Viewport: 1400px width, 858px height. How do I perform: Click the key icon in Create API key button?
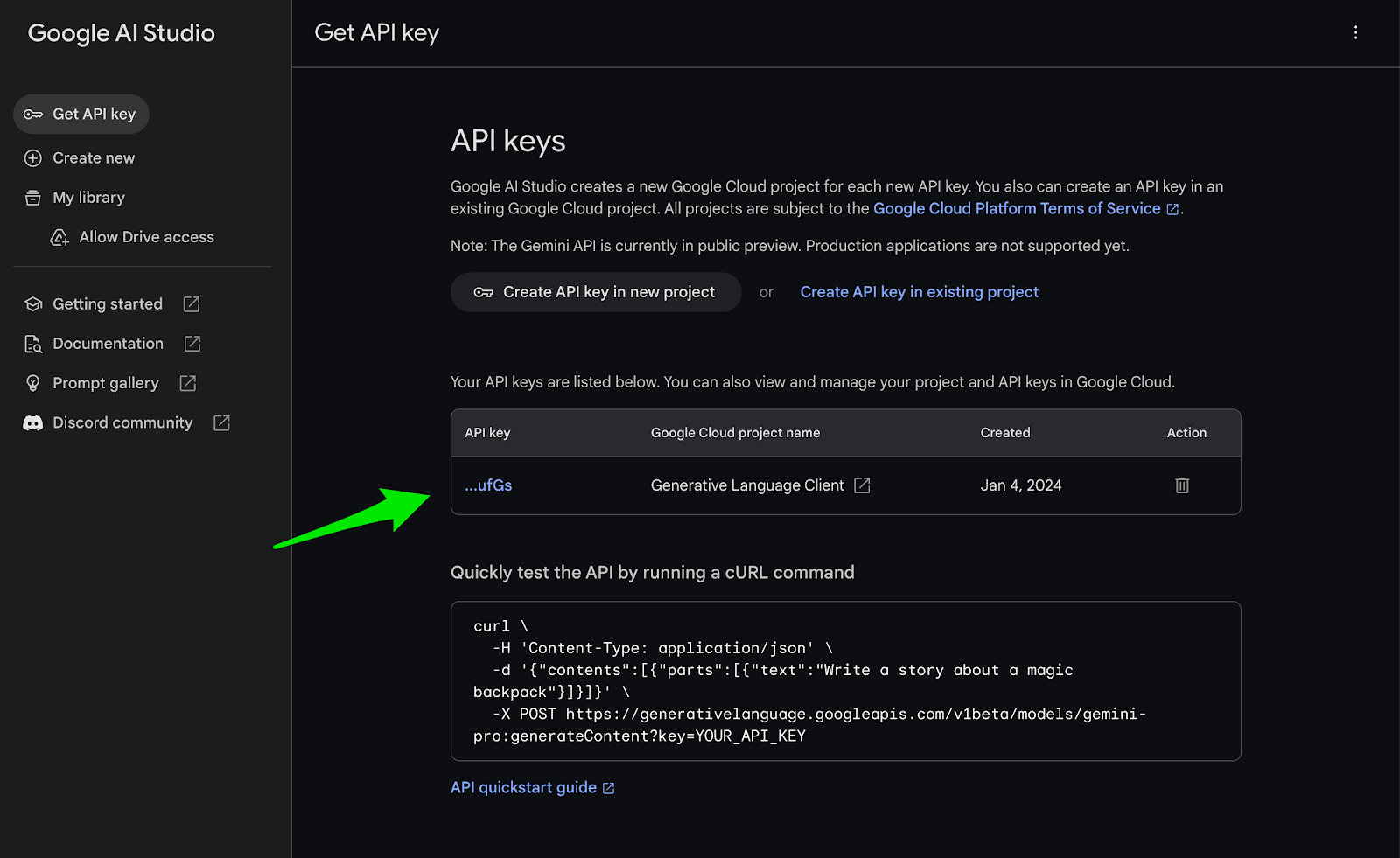[483, 292]
